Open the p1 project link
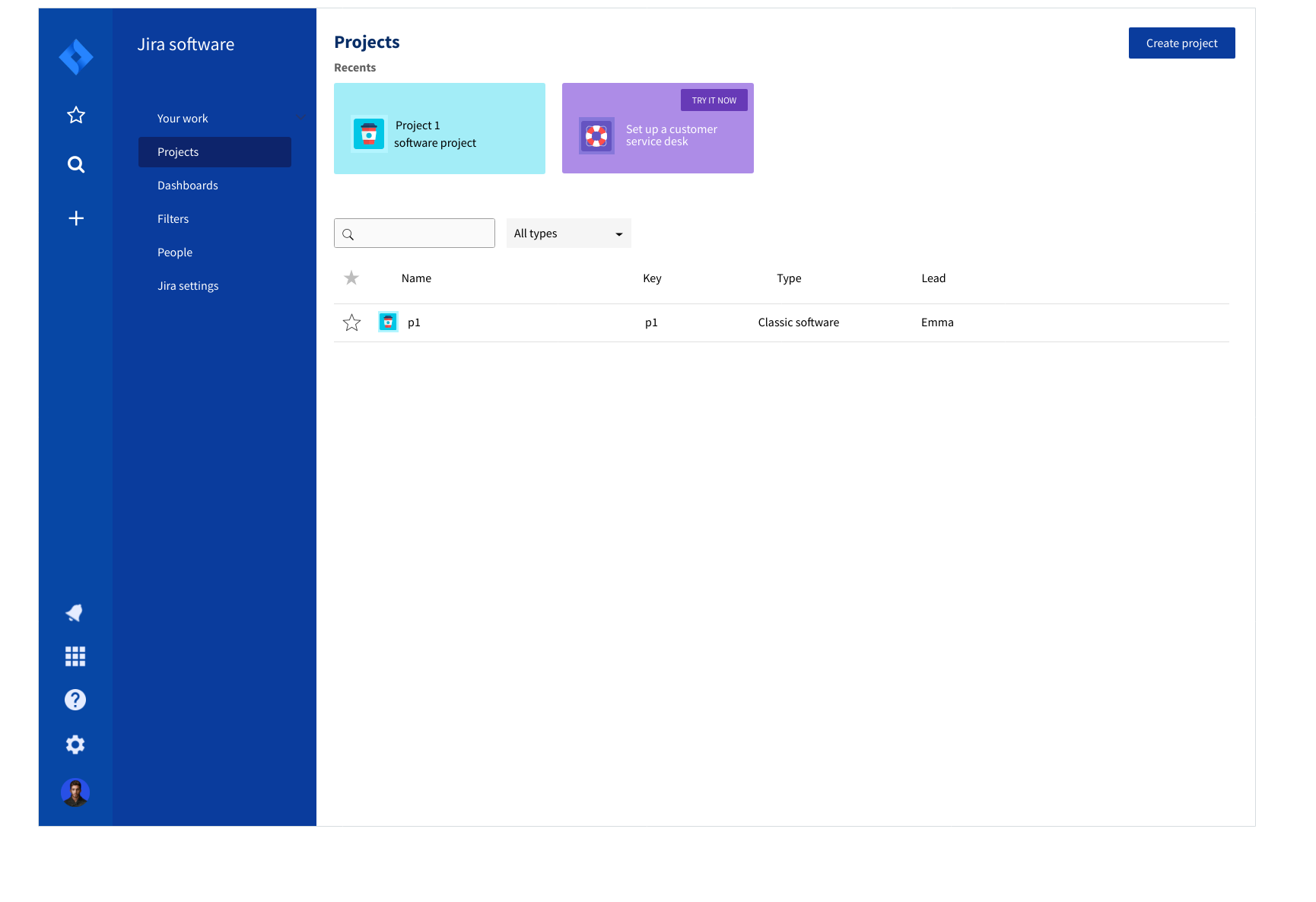The width and height of the screenshot is (1316, 902). click(414, 322)
